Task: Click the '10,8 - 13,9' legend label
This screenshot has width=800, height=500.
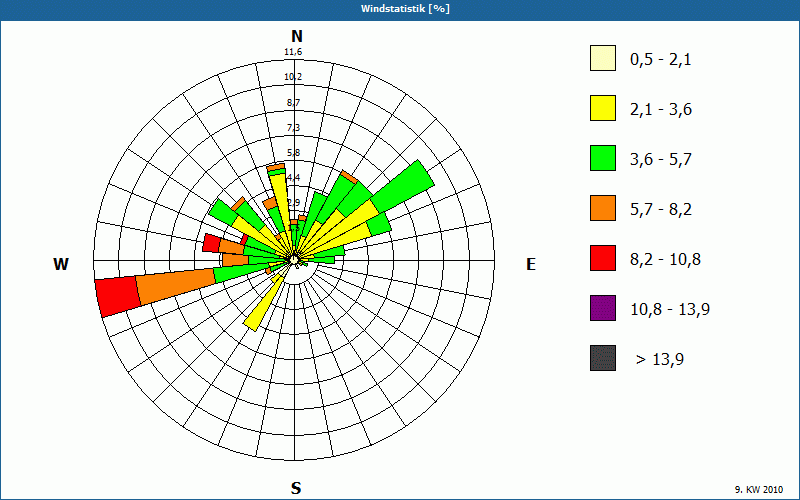Action: (x=670, y=310)
